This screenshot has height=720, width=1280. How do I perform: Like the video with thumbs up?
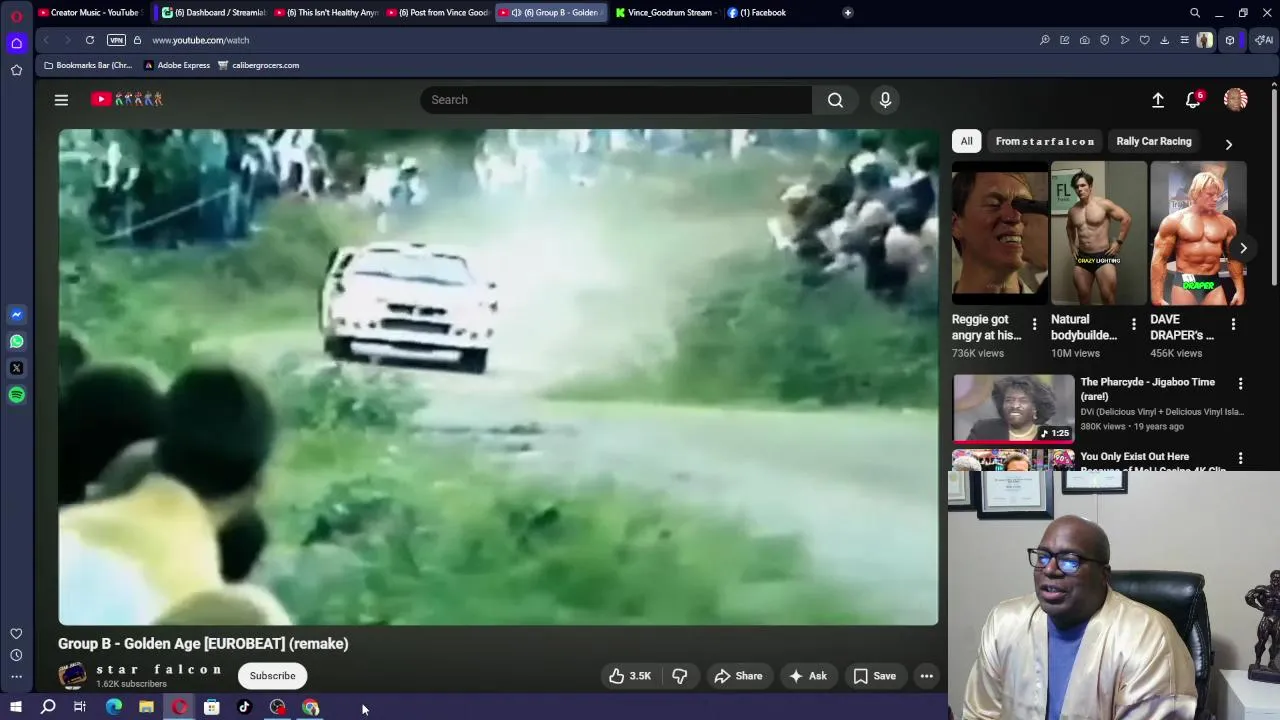click(x=629, y=676)
